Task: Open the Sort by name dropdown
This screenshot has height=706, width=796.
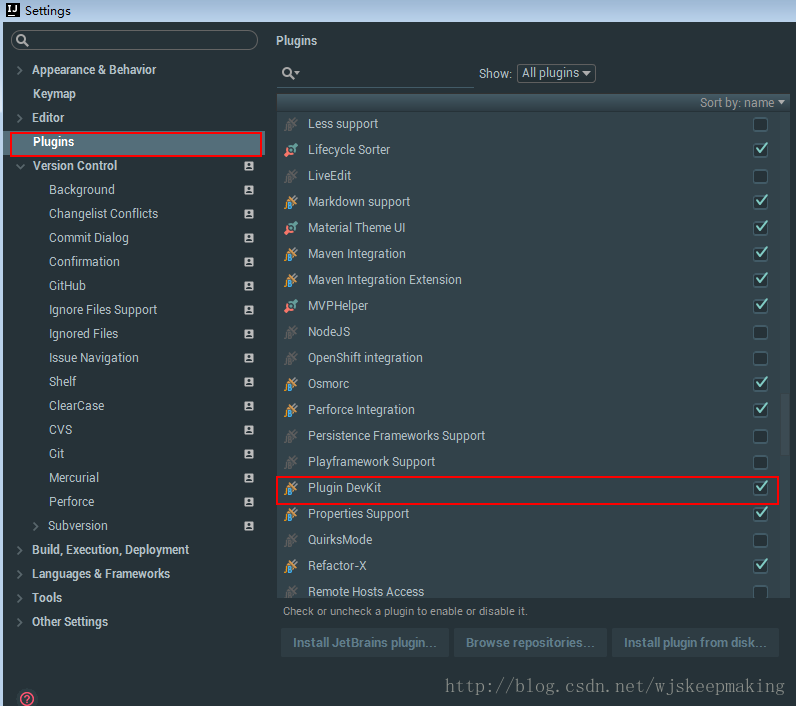Action: 742,103
